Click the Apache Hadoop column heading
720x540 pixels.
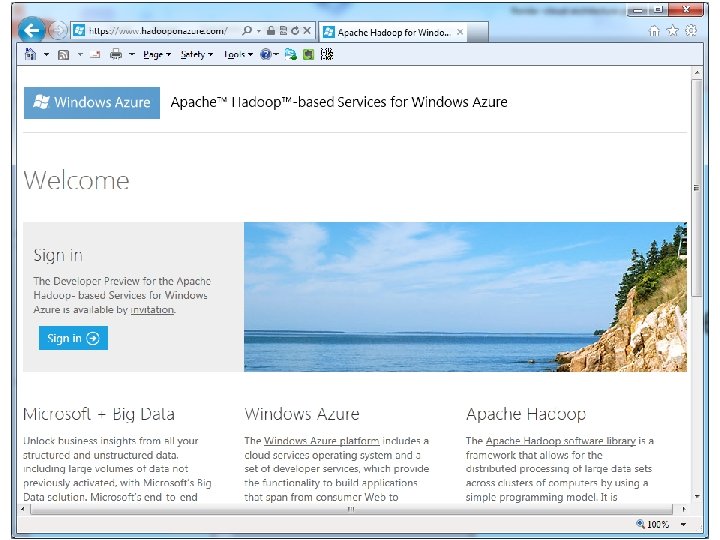pyautogui.click(x=526, y=414)
